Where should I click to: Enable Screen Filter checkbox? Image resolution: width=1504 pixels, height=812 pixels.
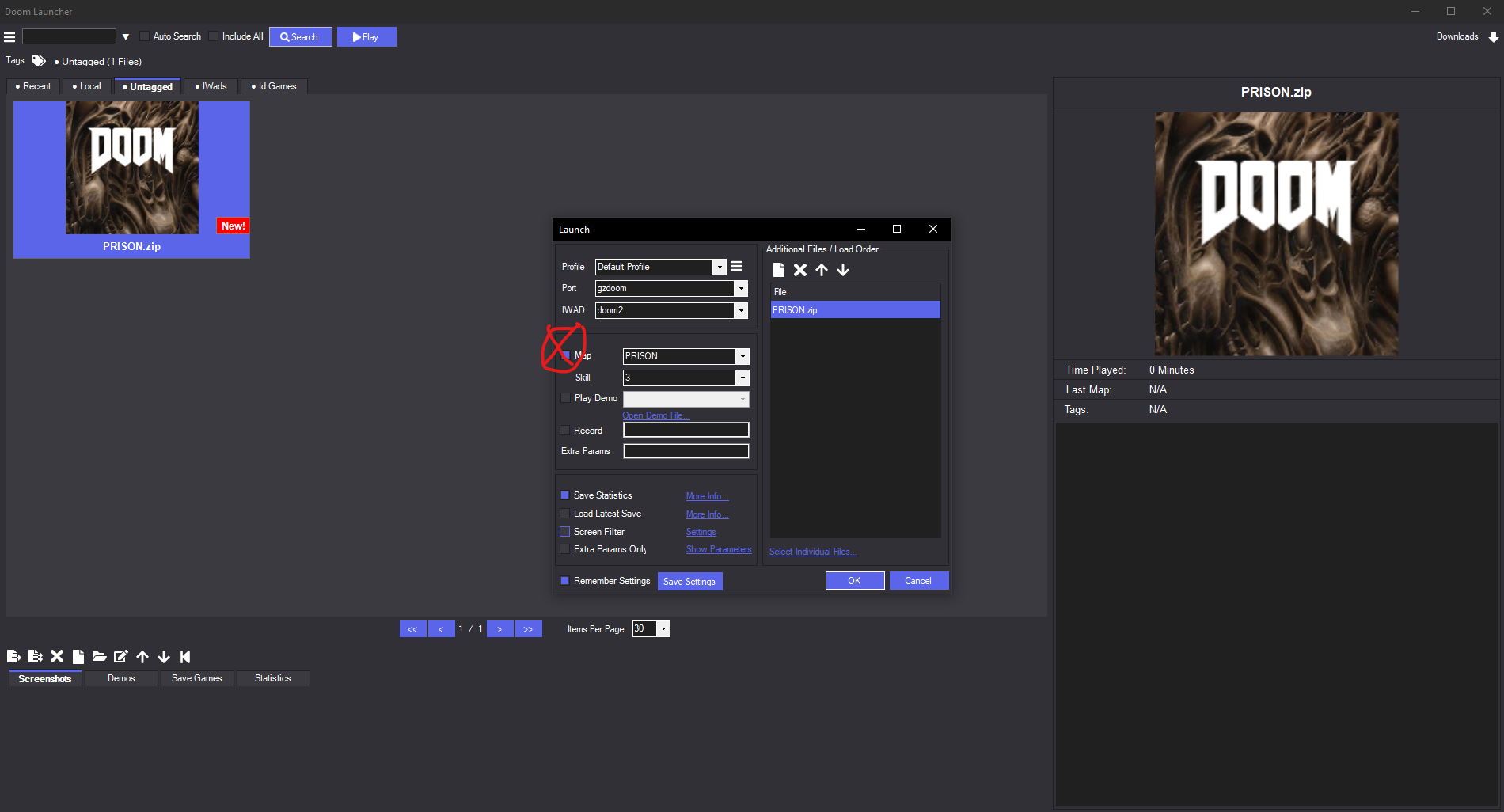coord(565,532)
